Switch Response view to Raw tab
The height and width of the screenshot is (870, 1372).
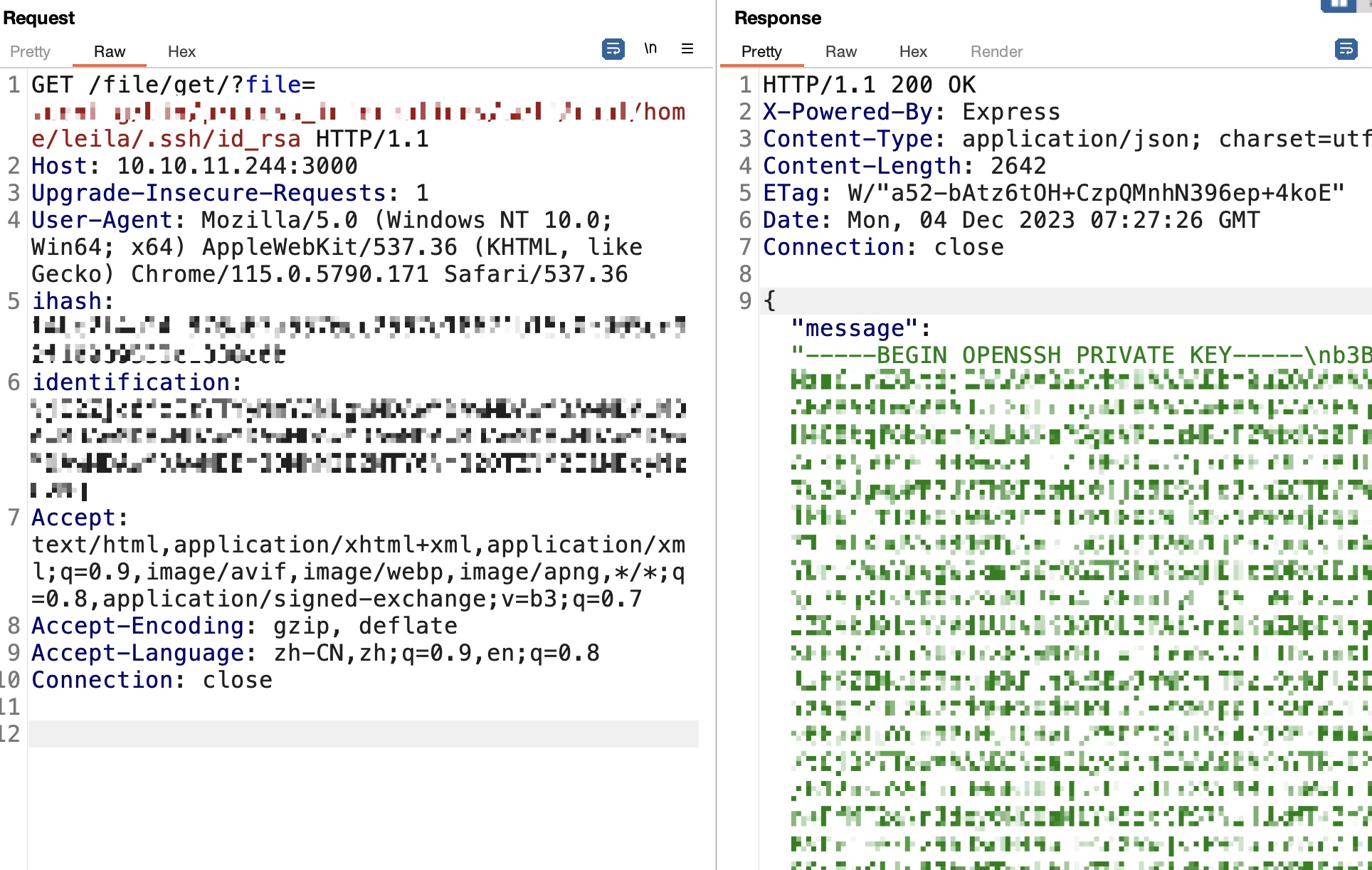pos(840,51)
